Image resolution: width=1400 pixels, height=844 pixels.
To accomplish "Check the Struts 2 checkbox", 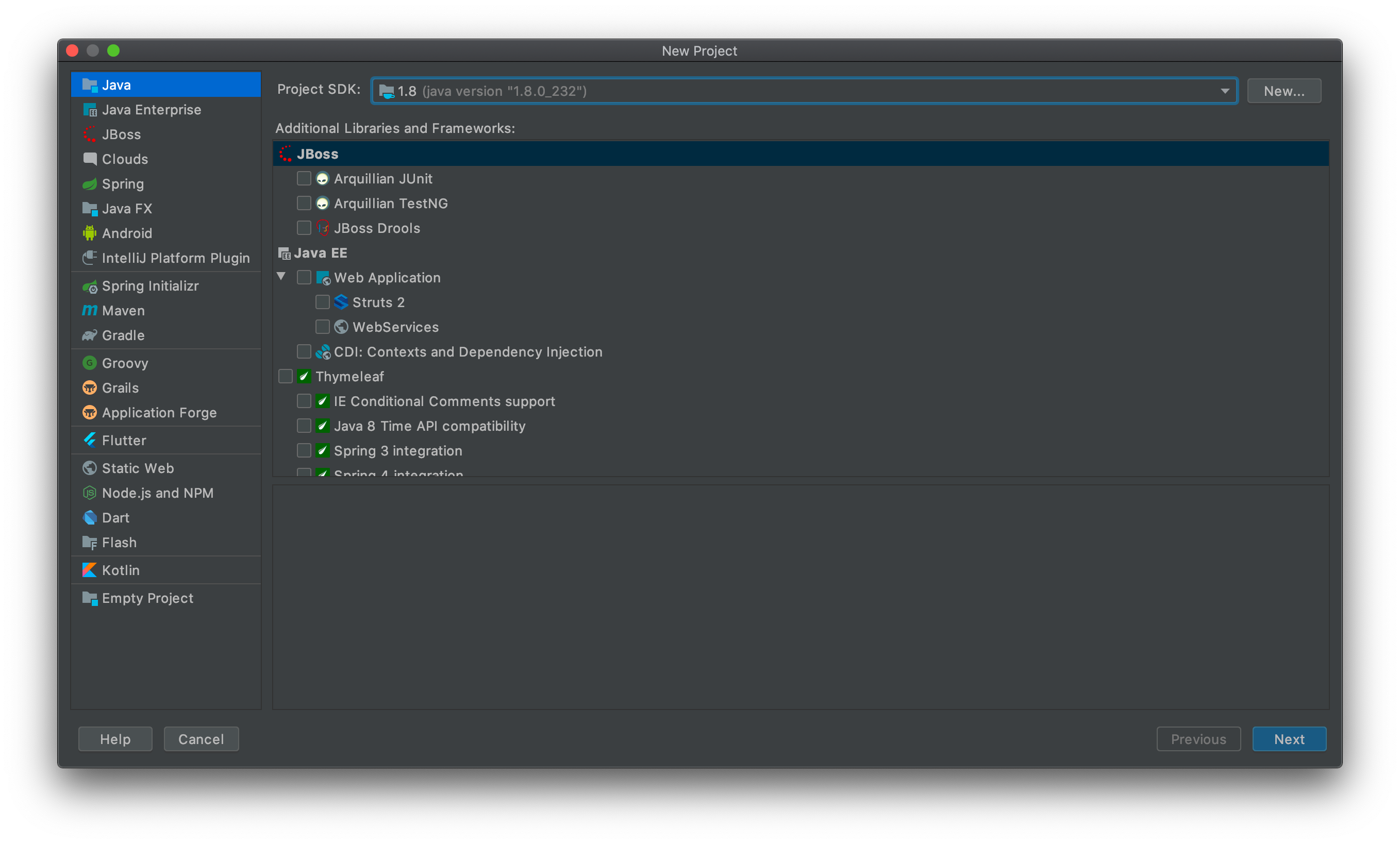I will pos(322,302).
